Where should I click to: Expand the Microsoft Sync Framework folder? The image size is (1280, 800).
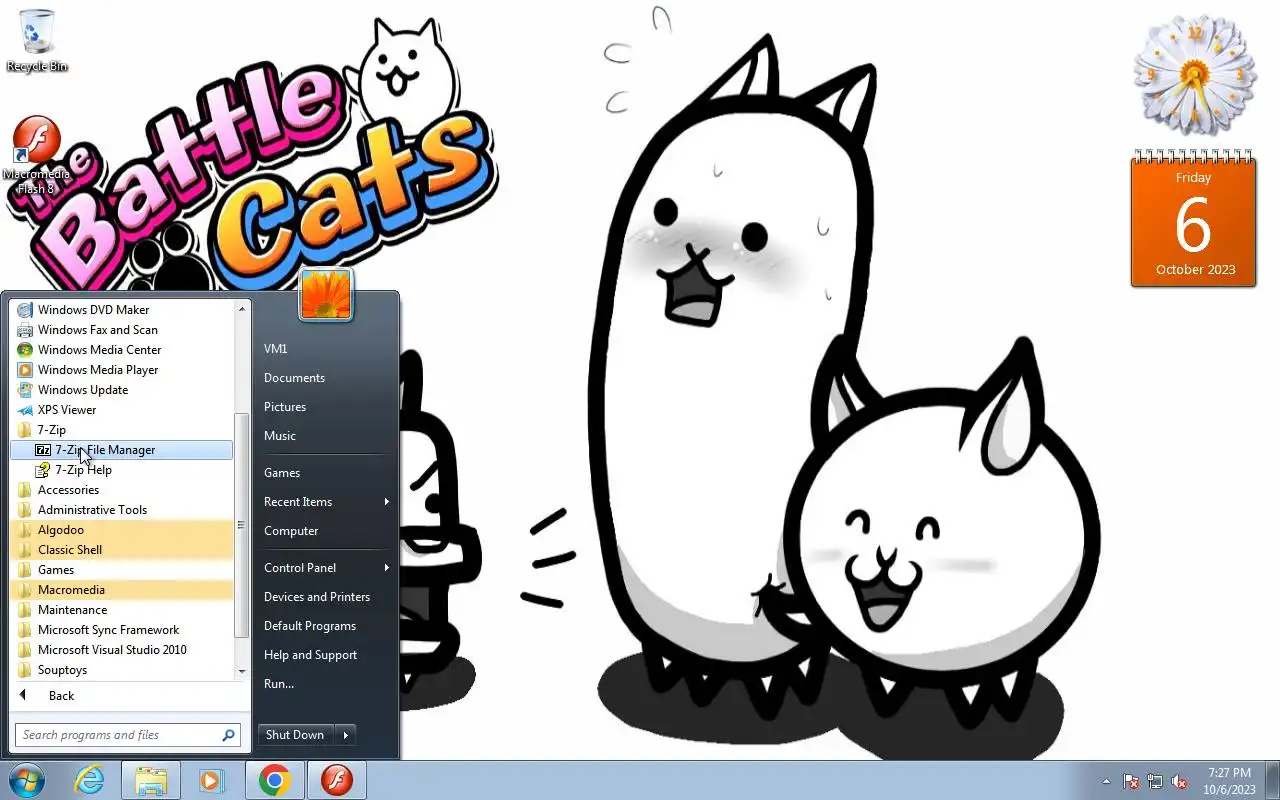[x=121, y=630]
